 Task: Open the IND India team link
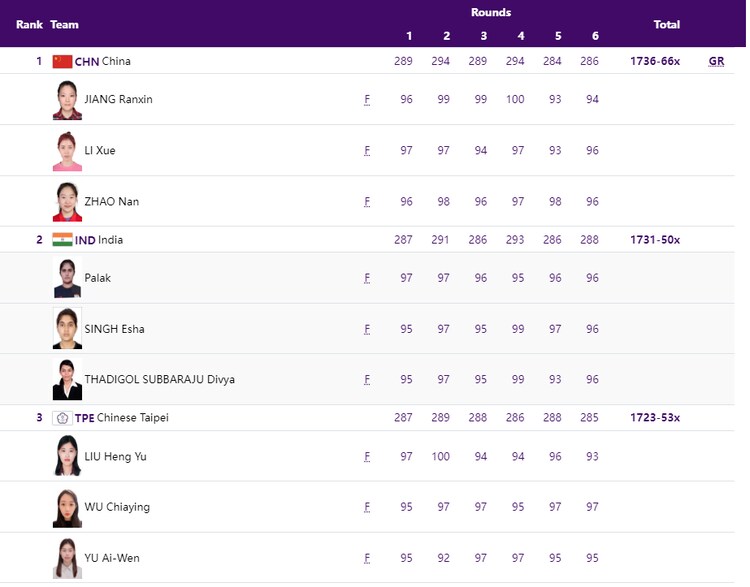(x=99, y=240)
